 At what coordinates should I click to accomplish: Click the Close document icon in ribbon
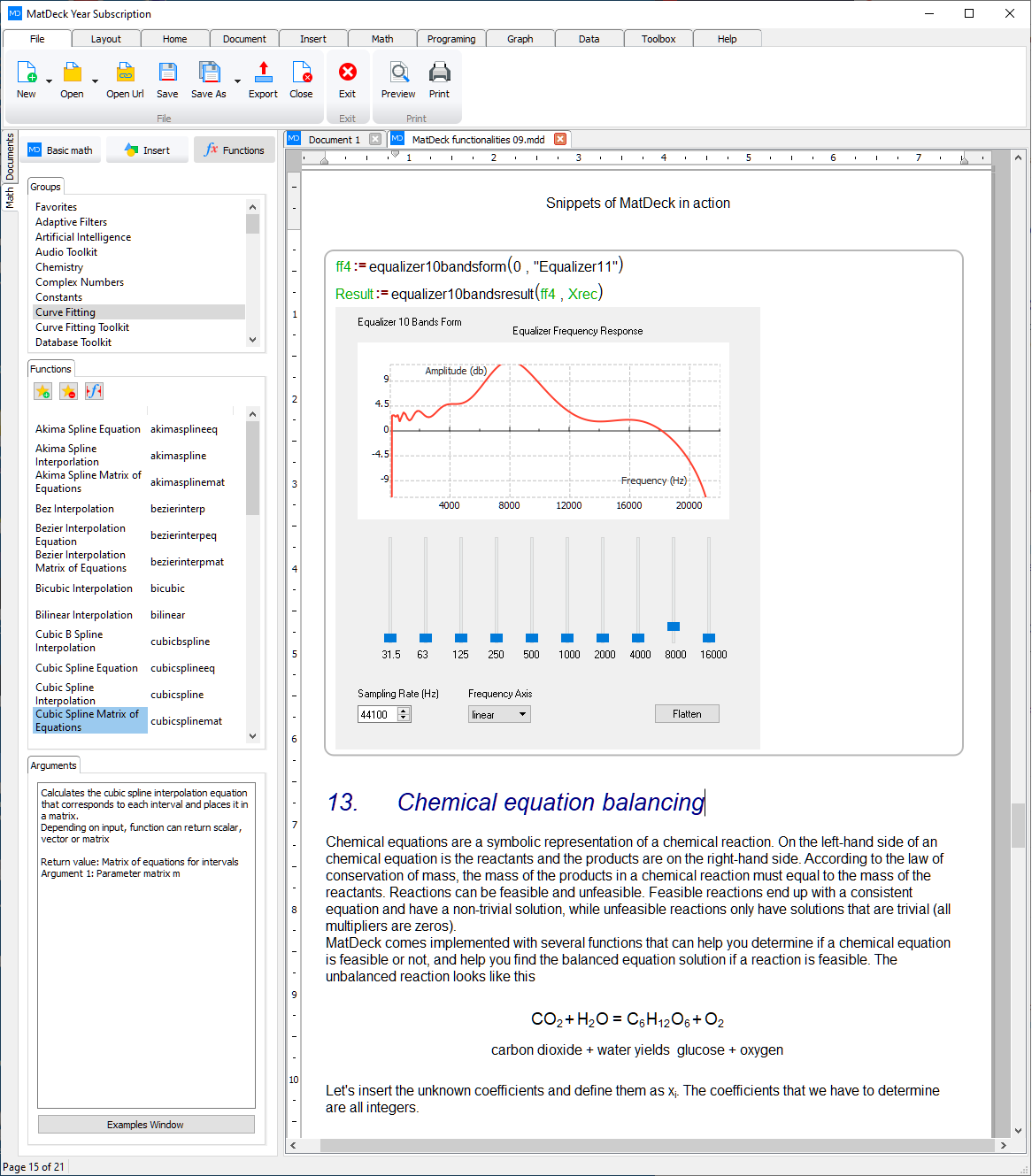click(x=301, y=73)
